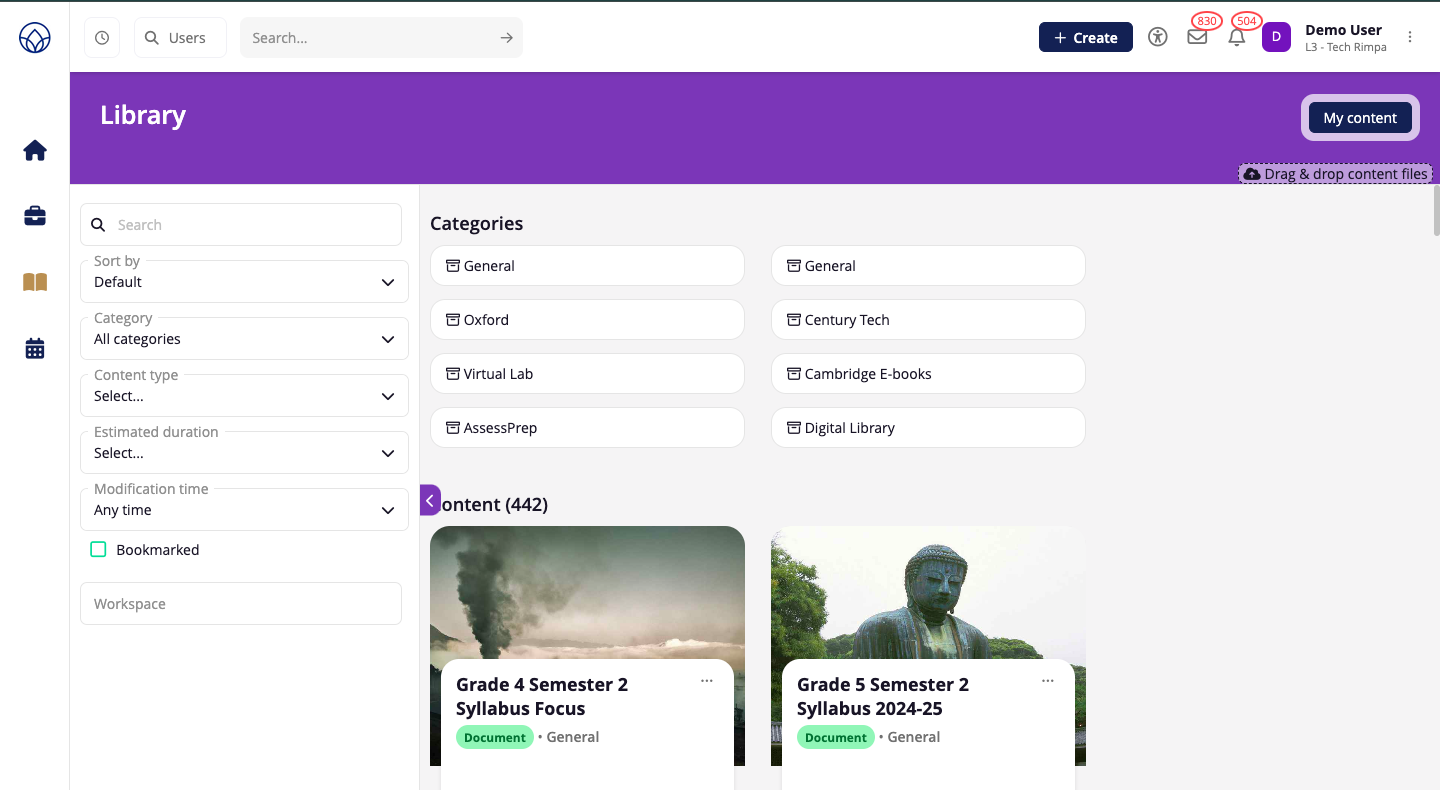Collapse the filter sidebar with purple arrow
This screenshot has width=1440, height=790.
(x=430, y=500)
